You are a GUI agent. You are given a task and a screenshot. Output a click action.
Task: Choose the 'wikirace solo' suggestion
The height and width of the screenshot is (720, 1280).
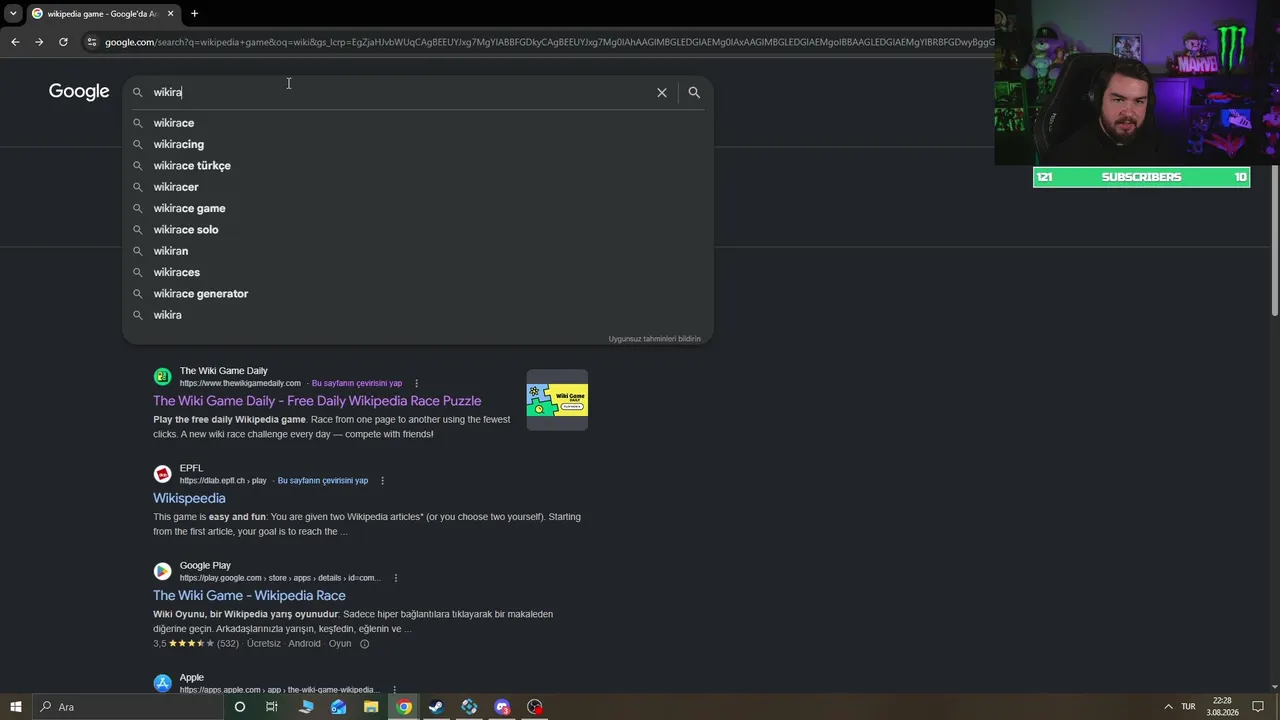pos(418,230)
